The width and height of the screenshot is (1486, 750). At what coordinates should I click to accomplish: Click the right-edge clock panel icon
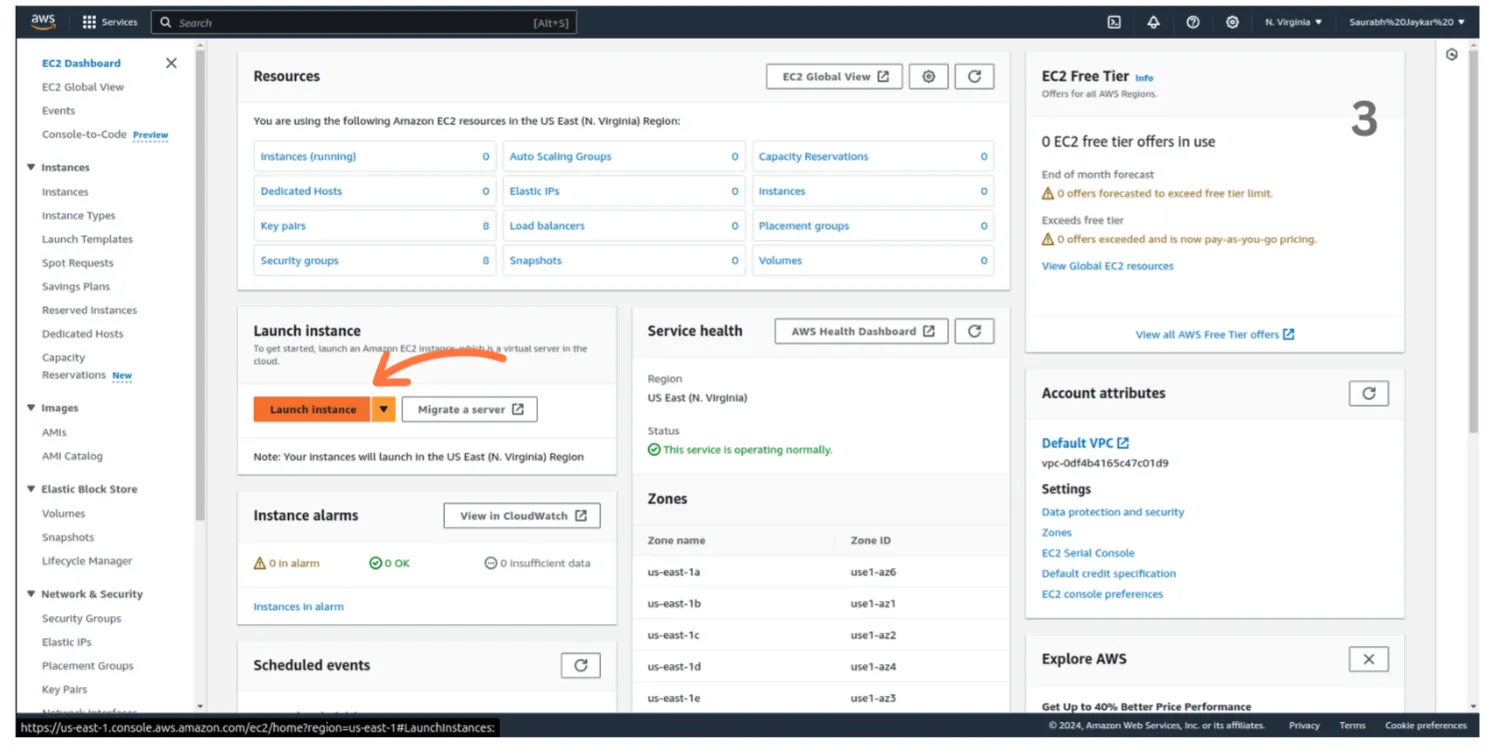1452,55
